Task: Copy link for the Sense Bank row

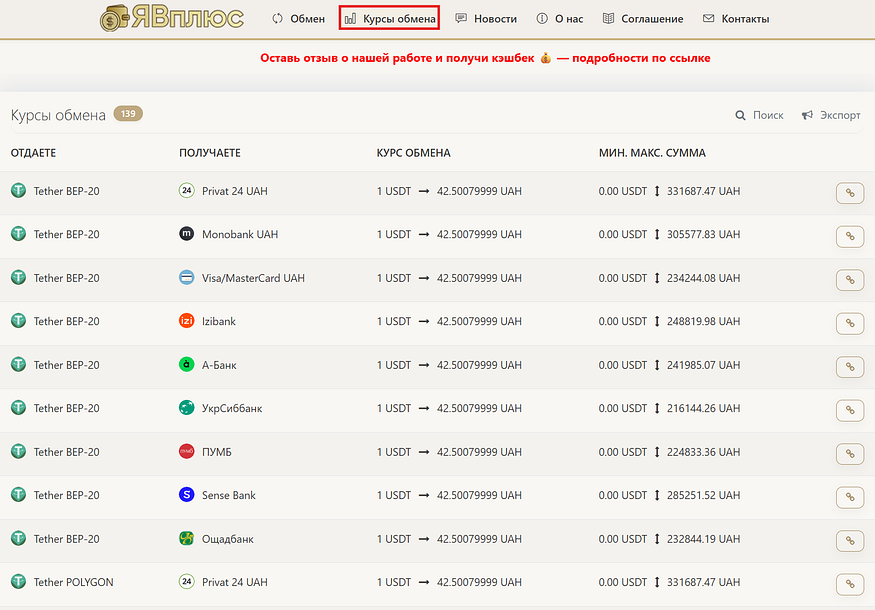Action: pyautogui.click(x=850, y=498)
